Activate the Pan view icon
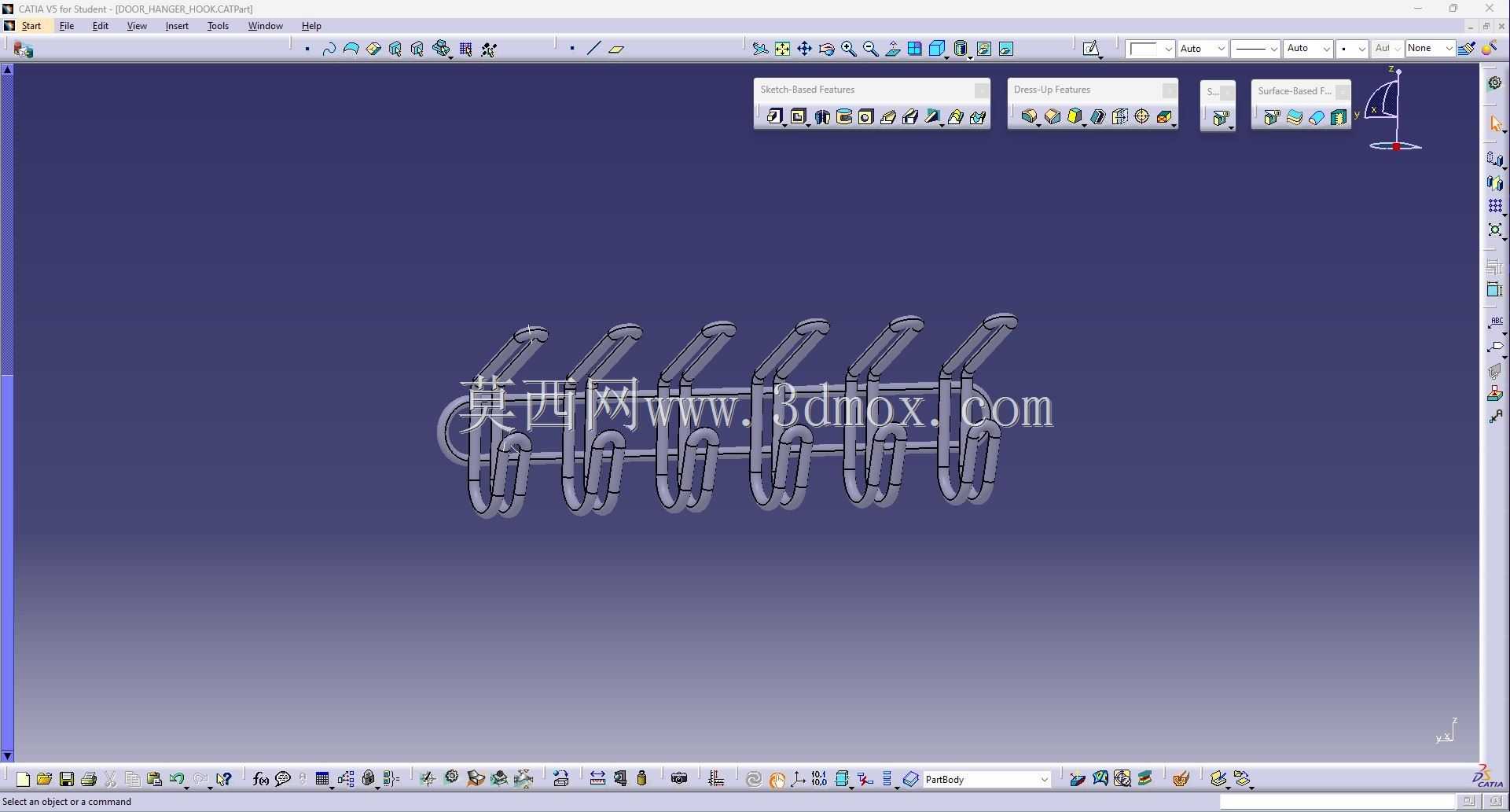The image size is (1510, 812). point(804,49)
